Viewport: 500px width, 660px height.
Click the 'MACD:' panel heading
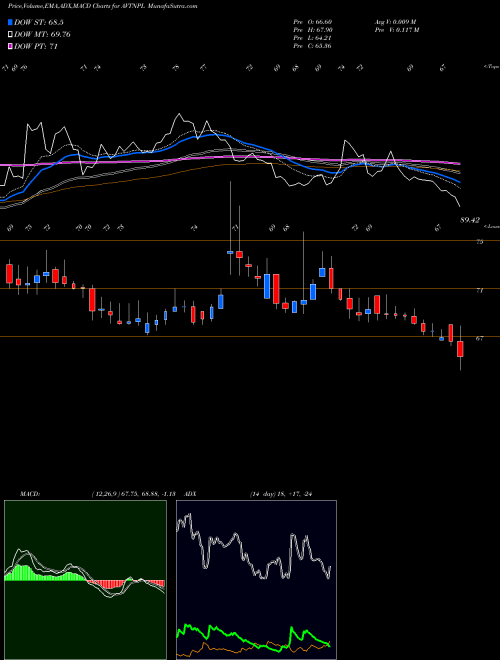[x=29, y=494]
